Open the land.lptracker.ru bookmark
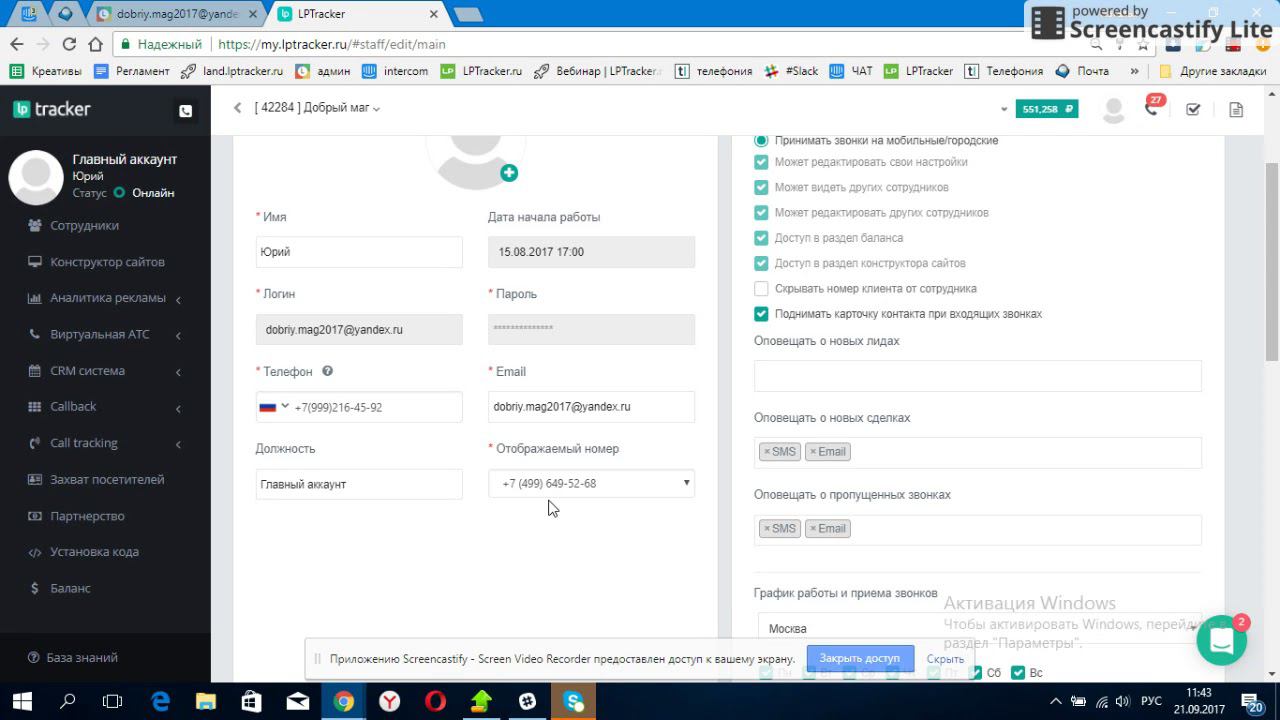The width and height of the screenshot is (1280, 720). (233, 71)
